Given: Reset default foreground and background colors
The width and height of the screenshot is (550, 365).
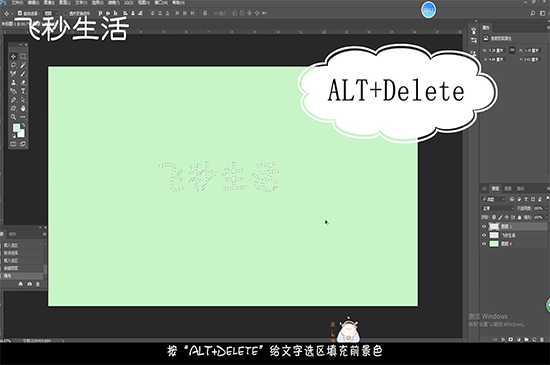Looking at the screenshot, I should pyautogui.click(x=14, y=136).
